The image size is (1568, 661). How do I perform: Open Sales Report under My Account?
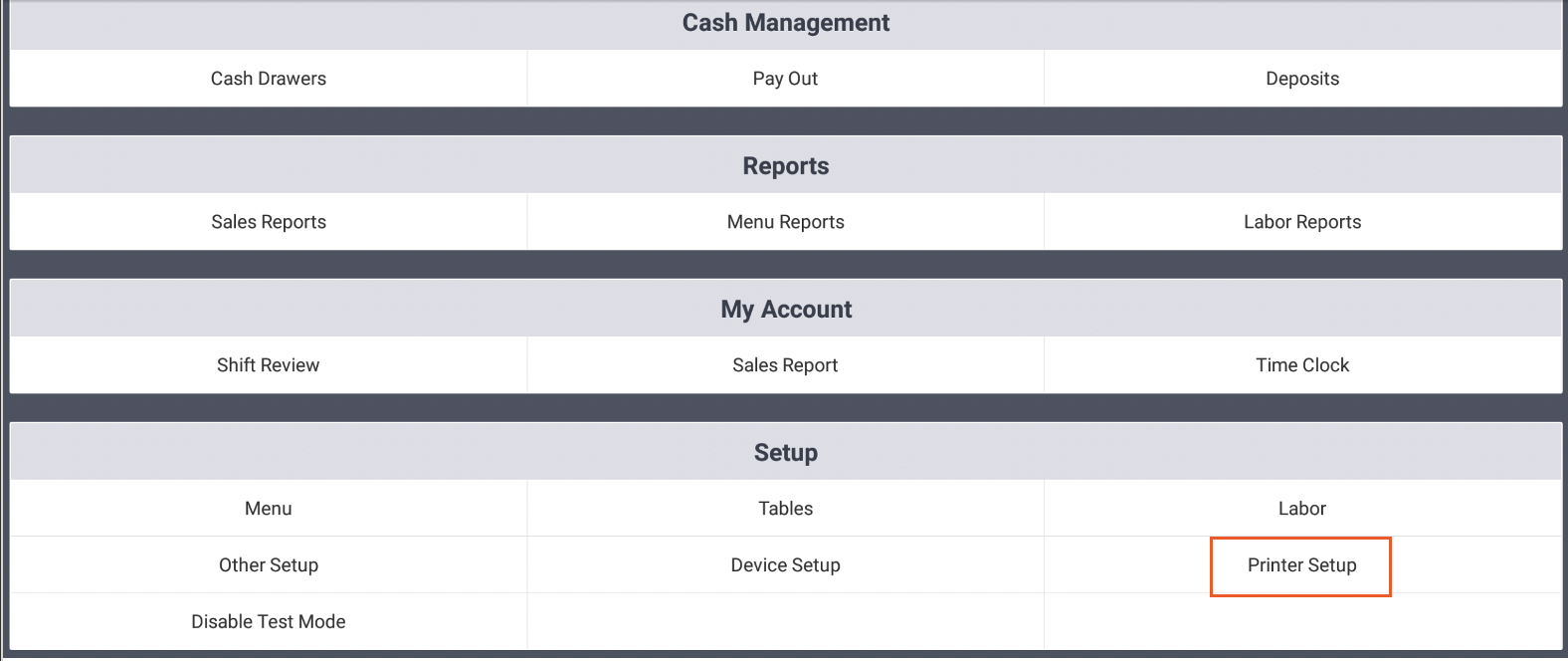785,365
